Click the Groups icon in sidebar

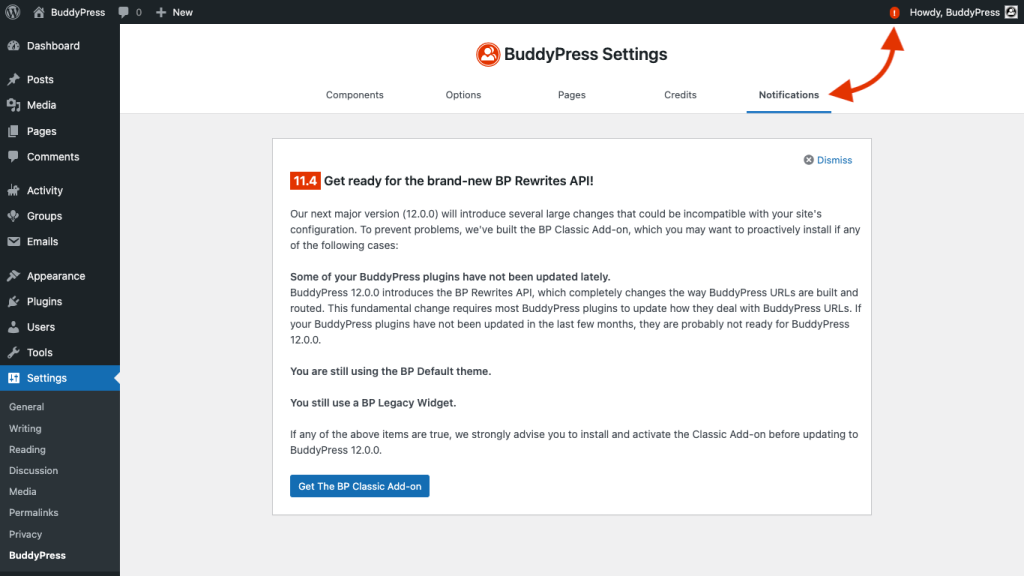pyautogui.click(x=14, y=216)
